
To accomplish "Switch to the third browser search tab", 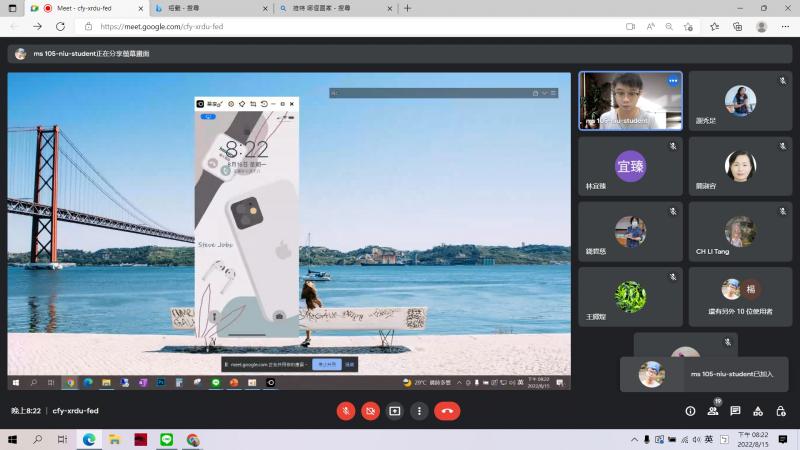I will tap(336, 8).
